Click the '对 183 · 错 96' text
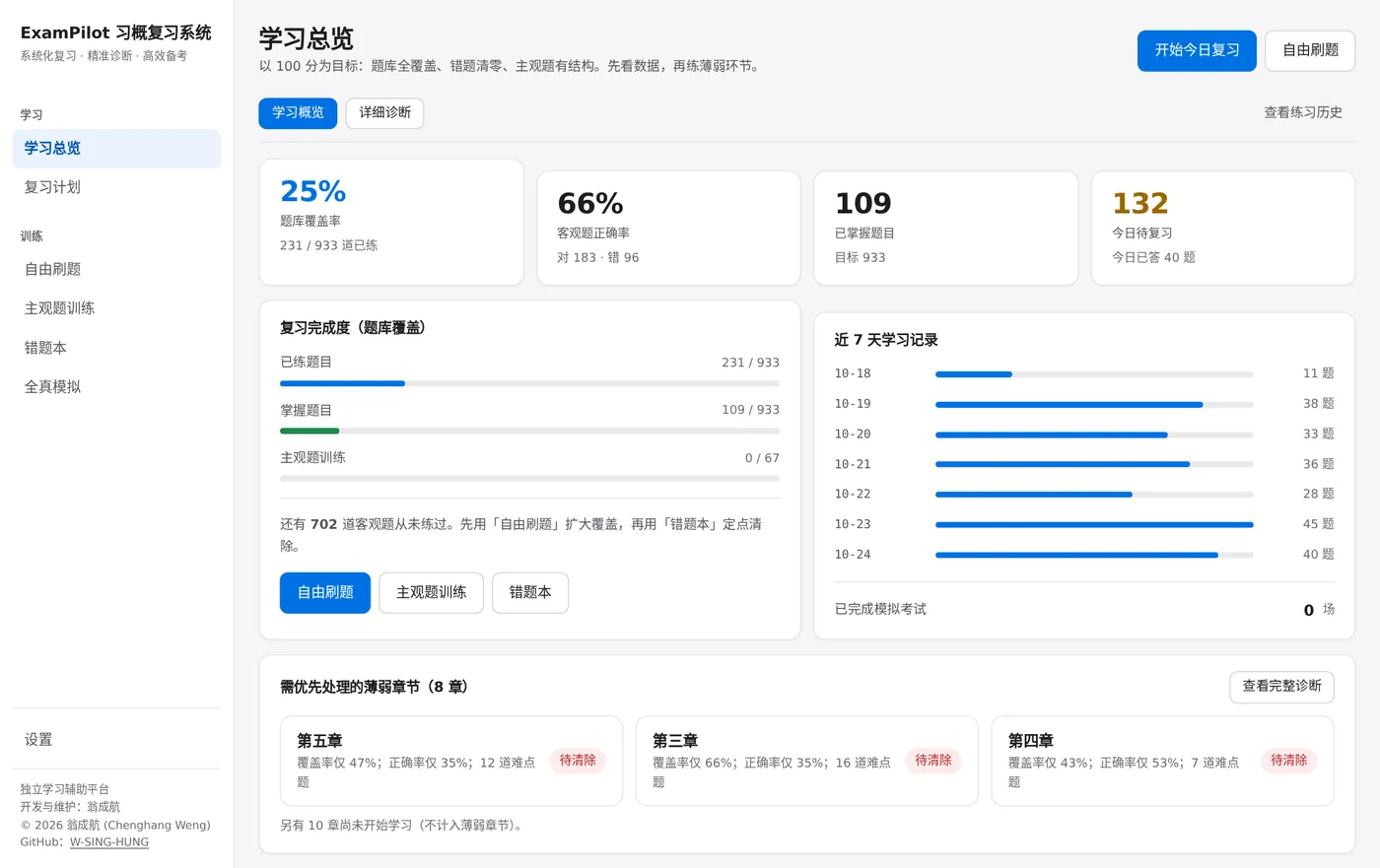 pos(597,257)
